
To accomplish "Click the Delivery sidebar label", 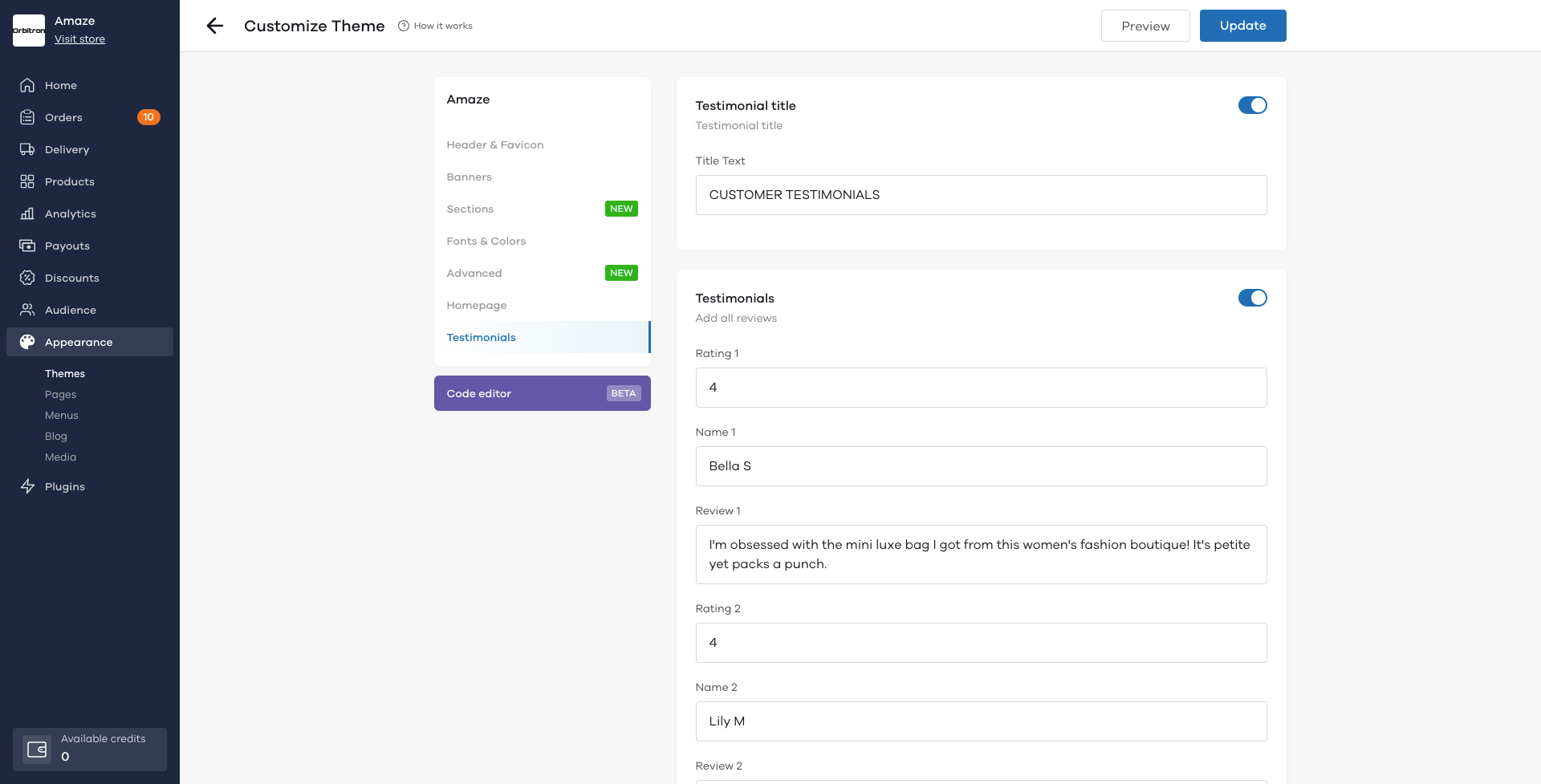I will 67,149.
